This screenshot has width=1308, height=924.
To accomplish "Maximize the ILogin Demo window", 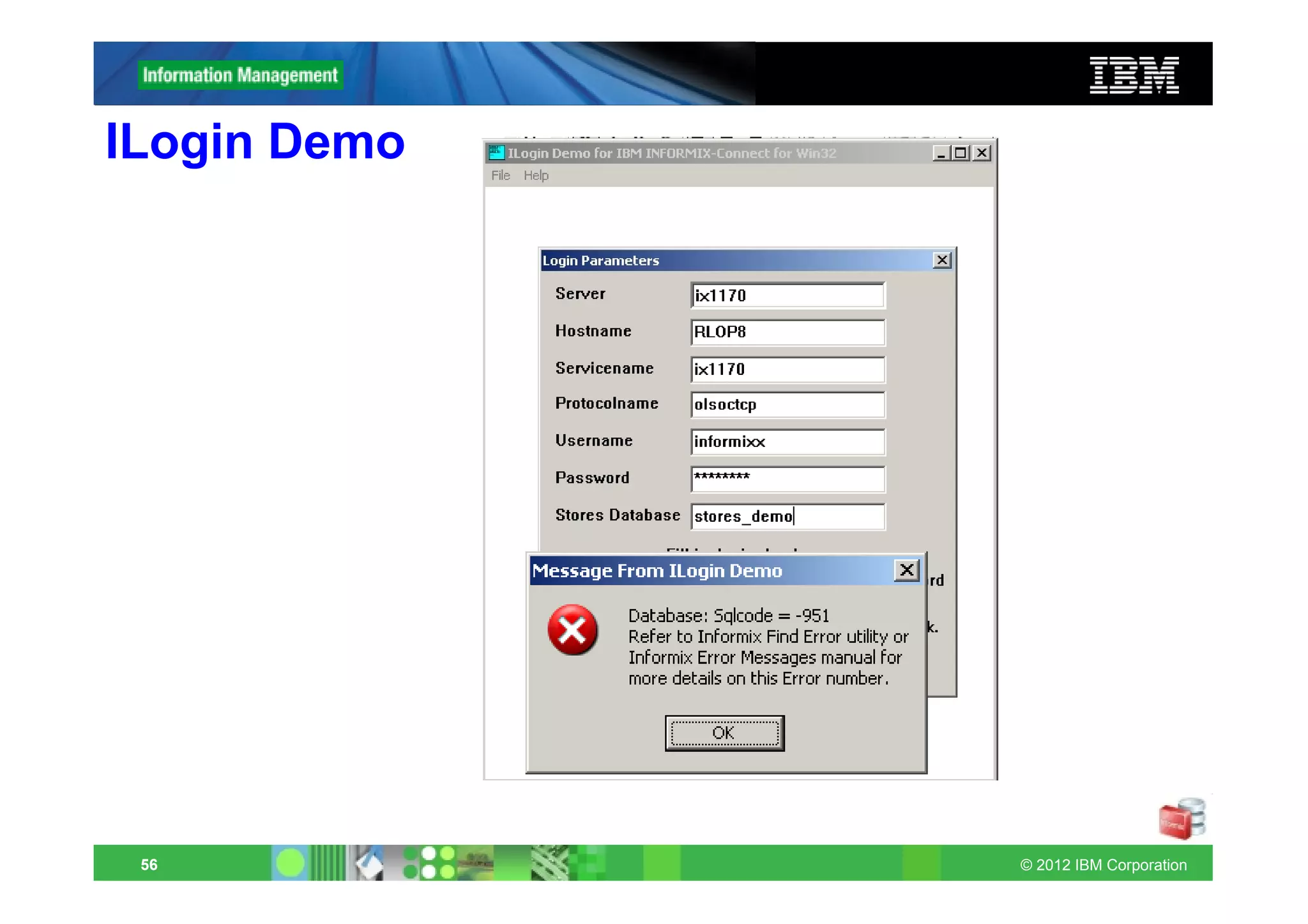I will (x=961, y=153).
